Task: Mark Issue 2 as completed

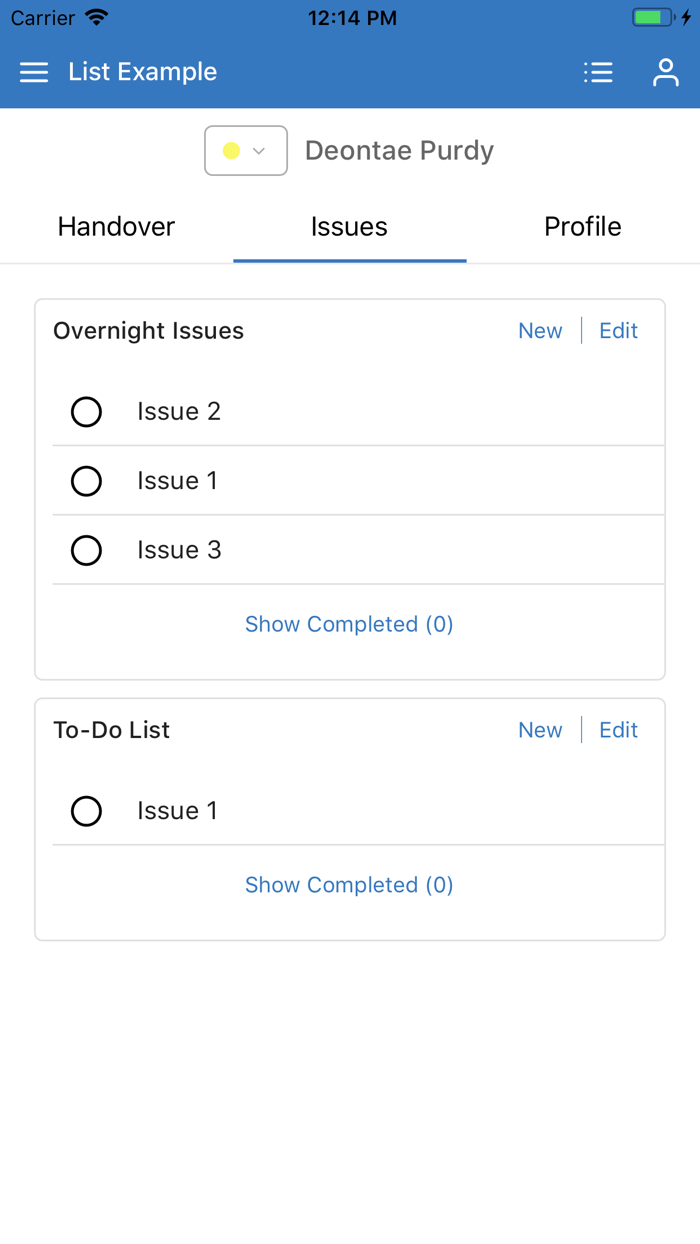Action: pyautogui.click(x=87, y=412)
